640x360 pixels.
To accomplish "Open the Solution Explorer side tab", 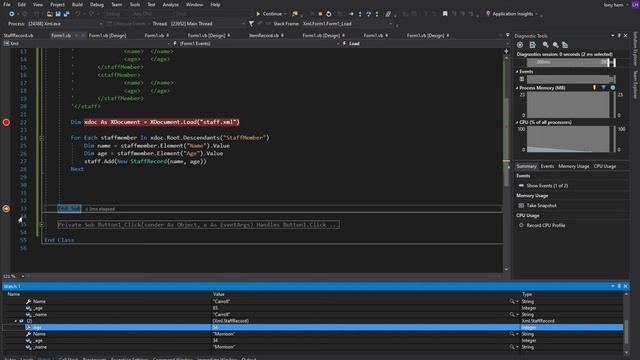I will (635, 48).
